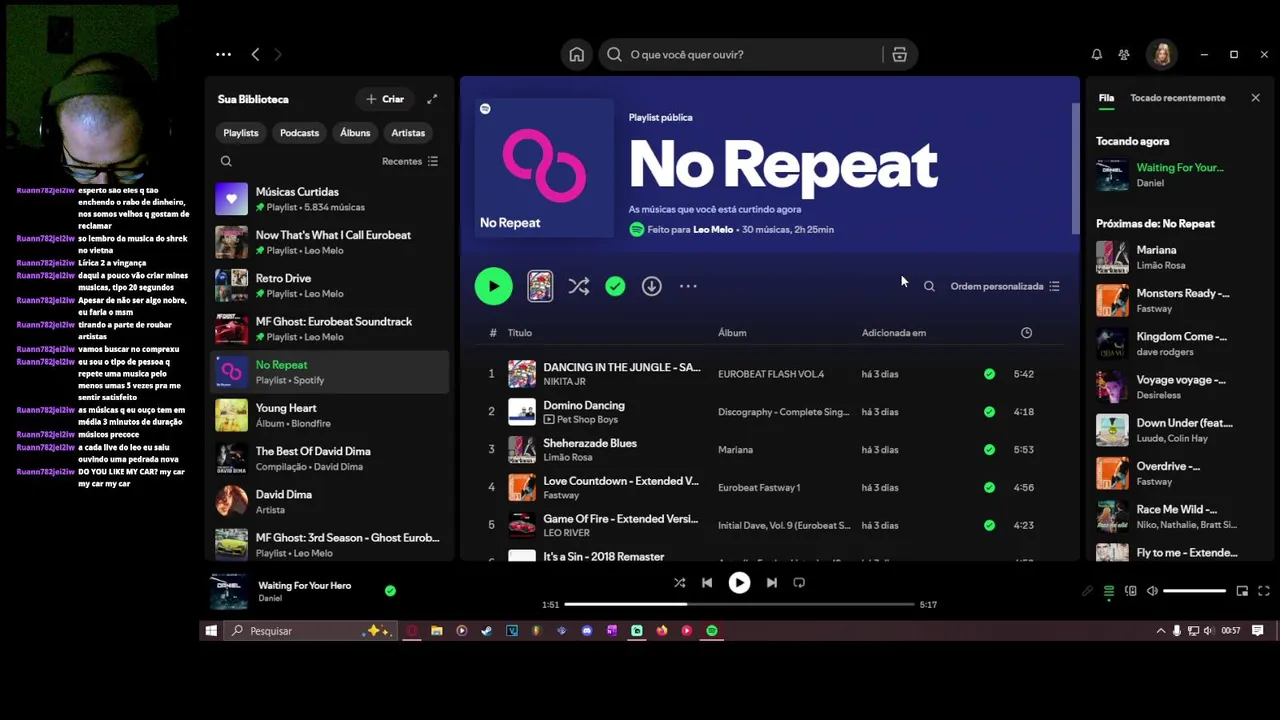Mute with the volume speaker icon
Viewport: 1280px width, 720px height.
tap(1152, 591)
